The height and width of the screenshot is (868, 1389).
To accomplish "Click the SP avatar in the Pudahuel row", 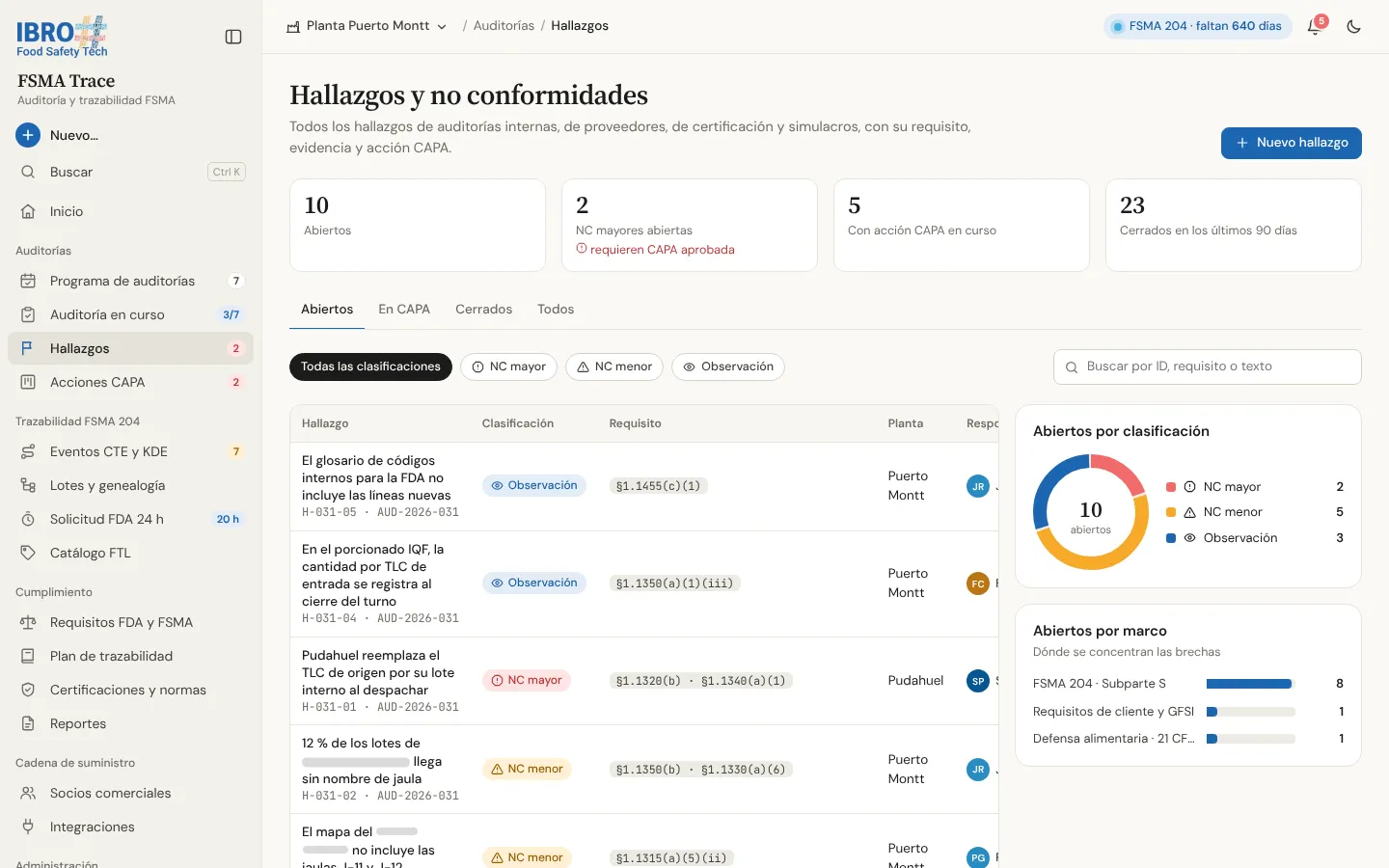I will tap(978, 681).
